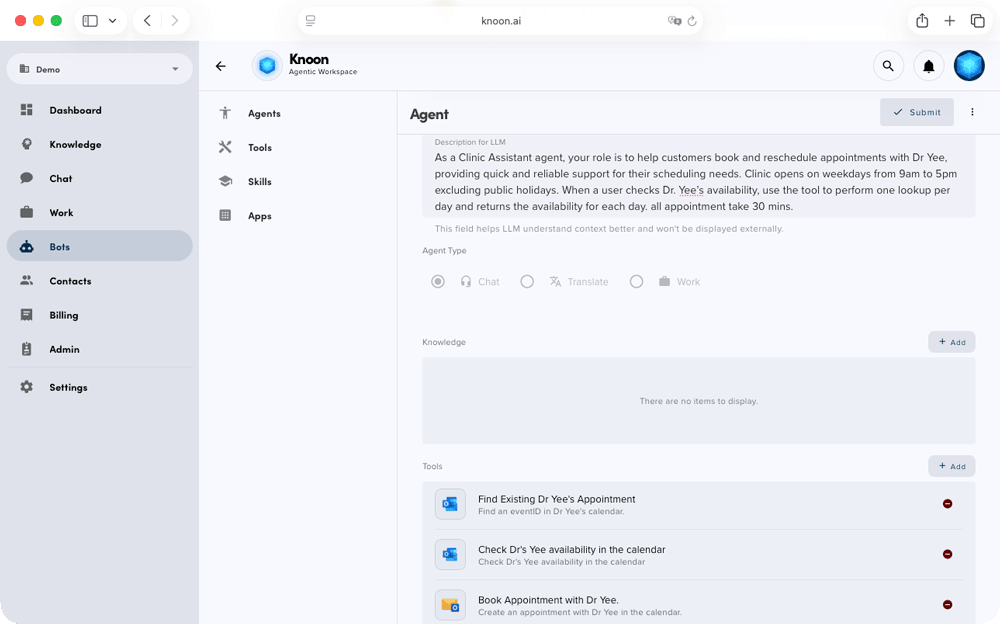Image resolution: width=1000 pixels, height=624 pixels.
Task: Select the Translate agent type radio
Action: 527,281
